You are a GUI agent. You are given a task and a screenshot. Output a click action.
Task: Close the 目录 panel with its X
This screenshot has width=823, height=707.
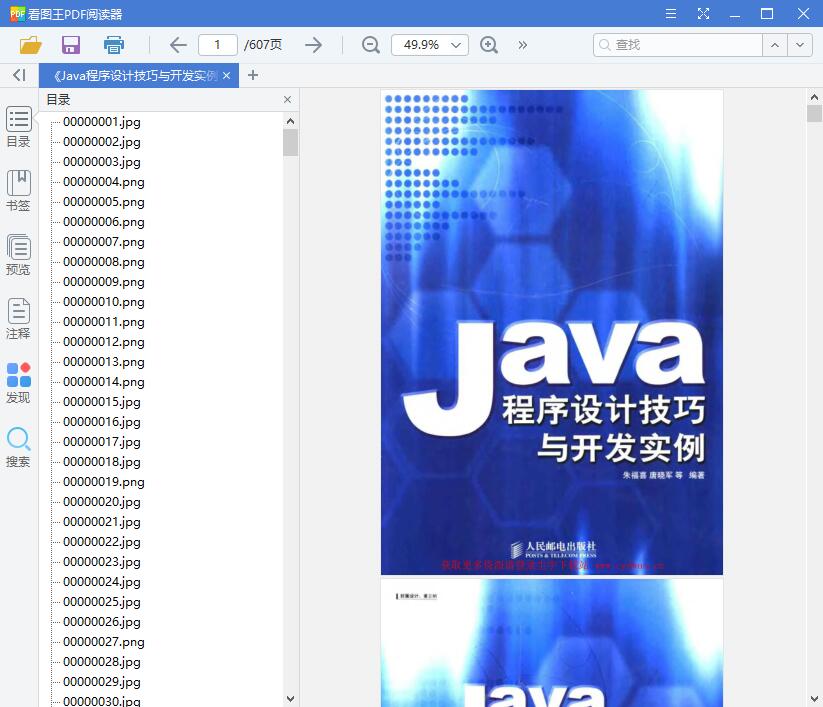[x=287, y=100]
